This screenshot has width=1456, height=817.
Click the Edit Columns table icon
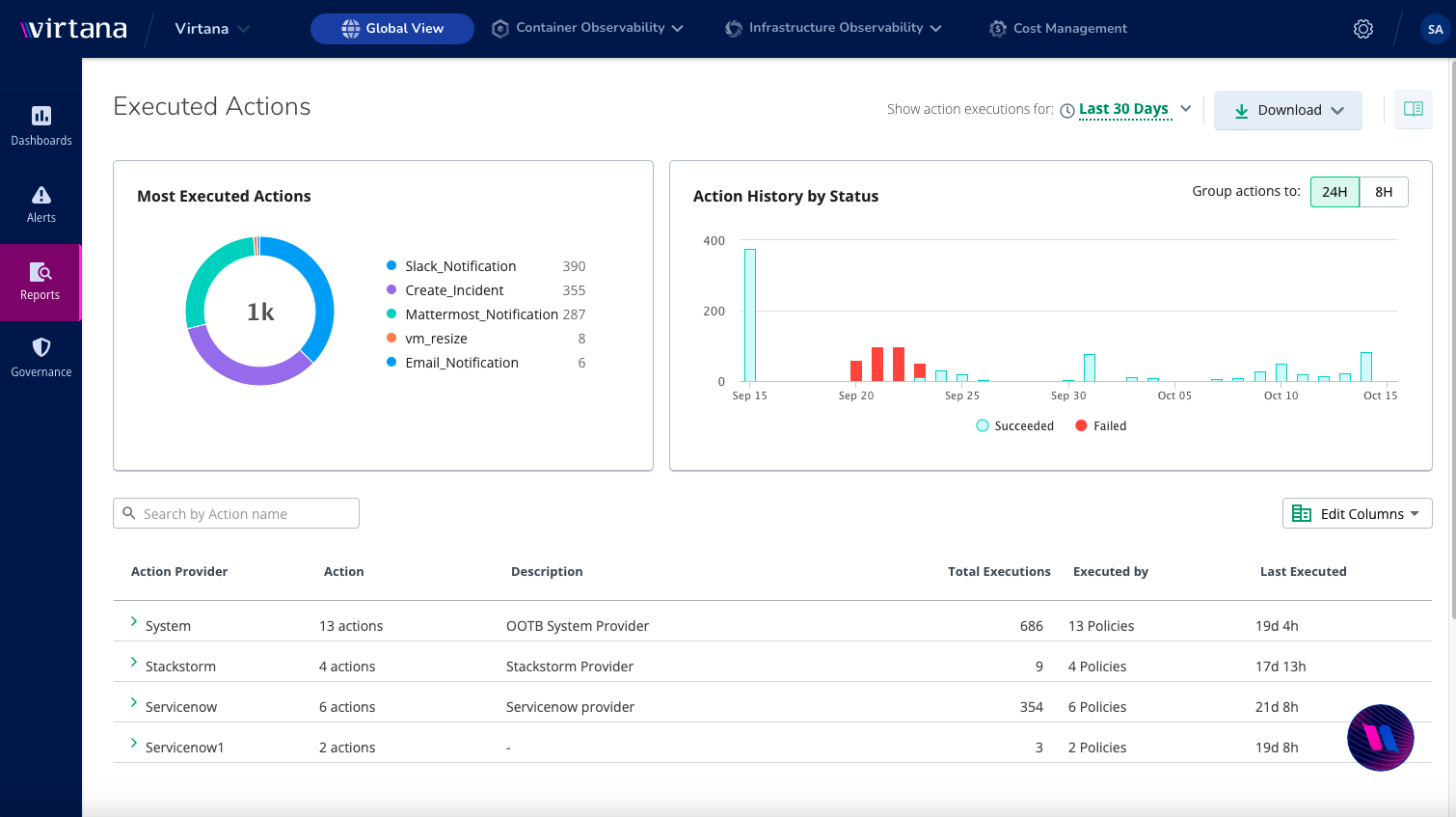point(1302,513)
